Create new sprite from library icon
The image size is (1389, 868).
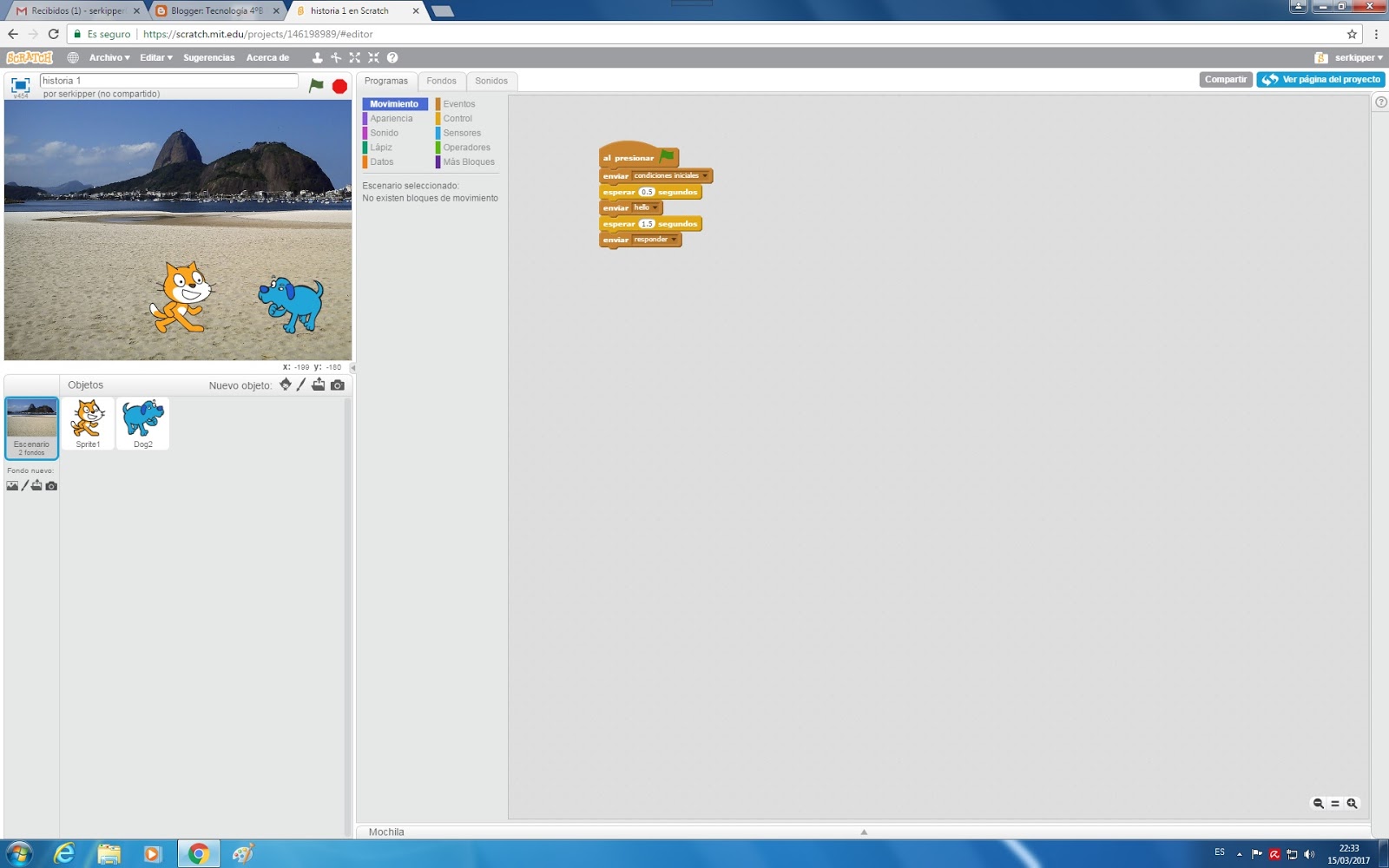click(286, 385)
